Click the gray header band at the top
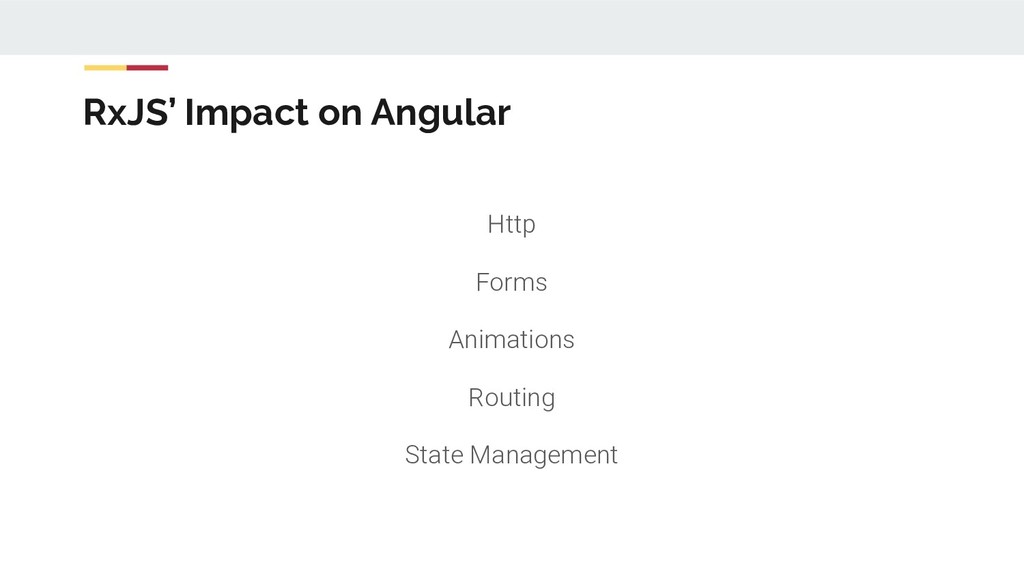 [x=512, y=27]
